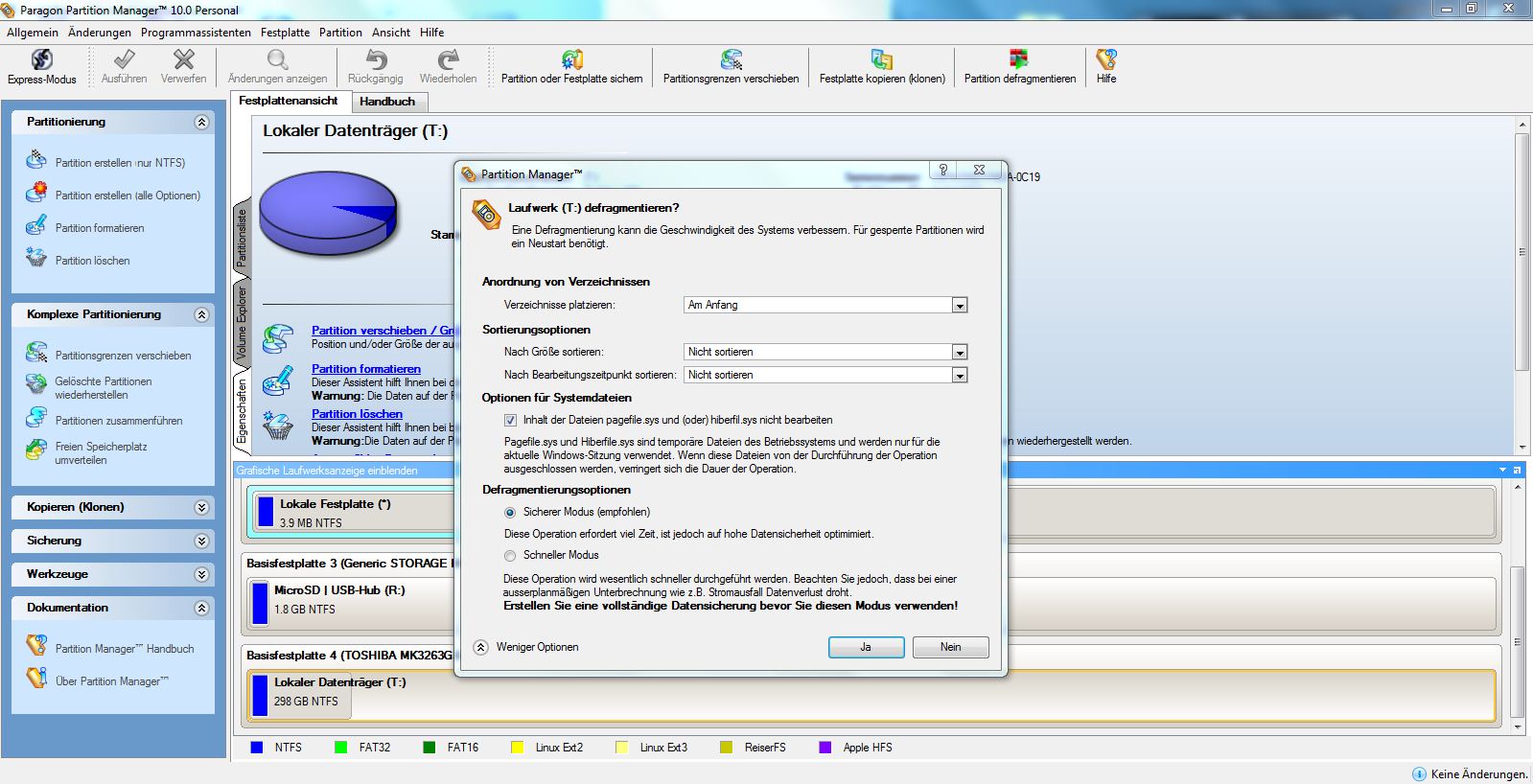Select Sicherer Modus (empfohlen) option

510,512
